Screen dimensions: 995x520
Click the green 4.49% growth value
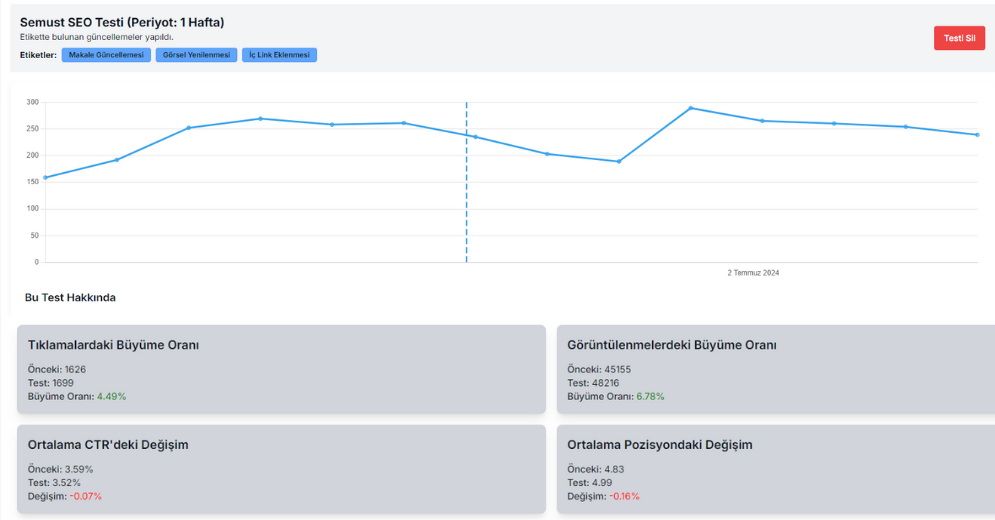(x=111, y=397)
